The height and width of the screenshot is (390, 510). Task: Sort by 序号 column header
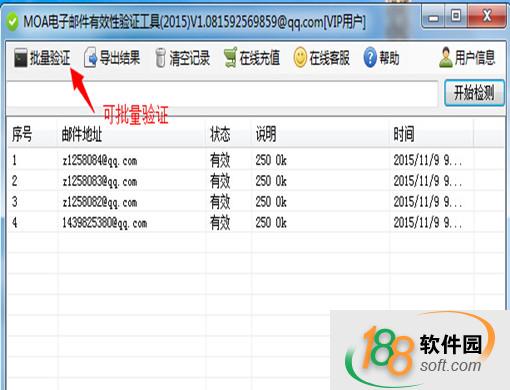click(32, 134)
